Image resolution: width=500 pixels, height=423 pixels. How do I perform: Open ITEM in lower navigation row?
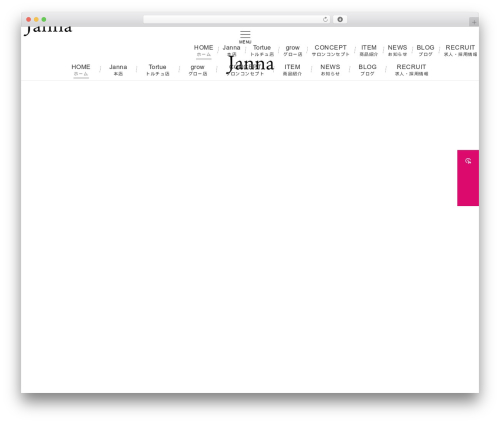coord(292,70)
